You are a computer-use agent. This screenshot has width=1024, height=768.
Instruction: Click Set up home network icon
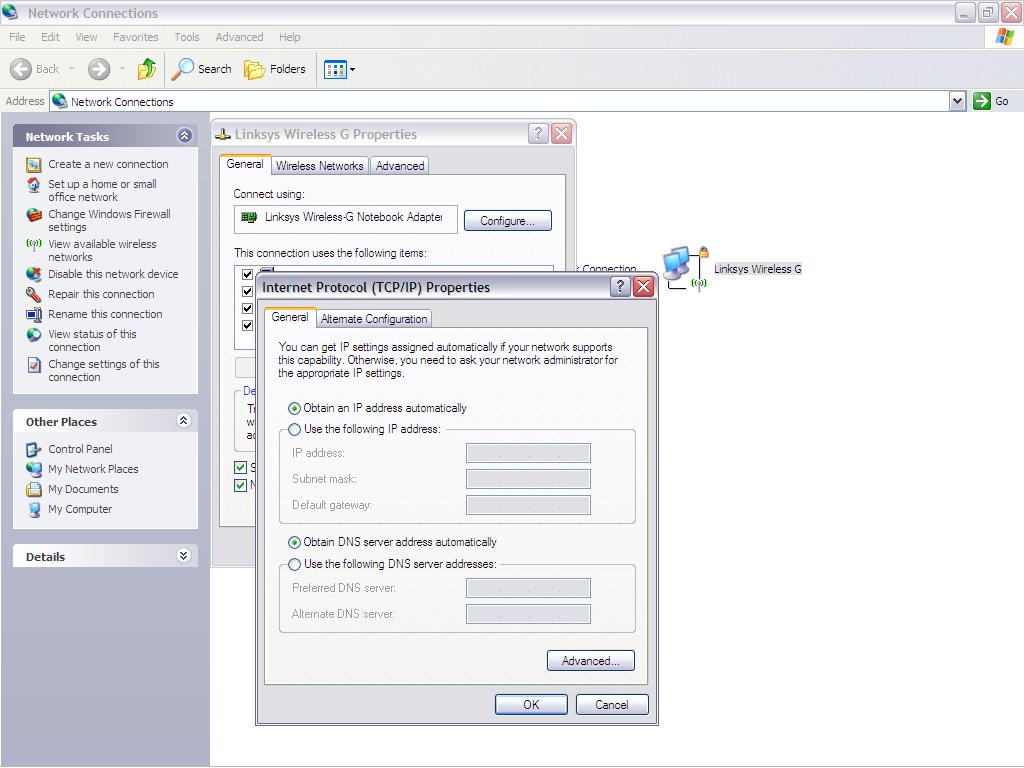(34, 185)
